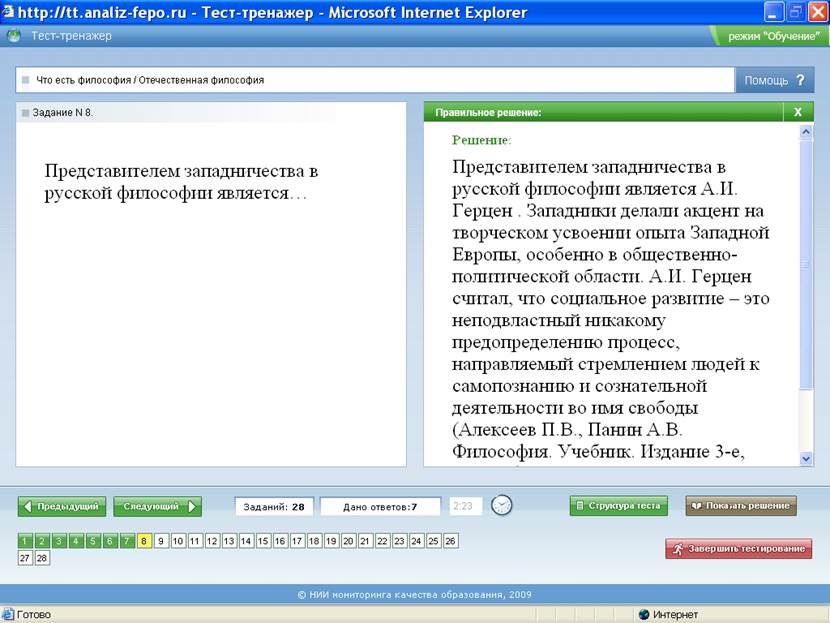Screen dimensions: 830x623
Task: Open Структура теста
Action: pos(618,505)
